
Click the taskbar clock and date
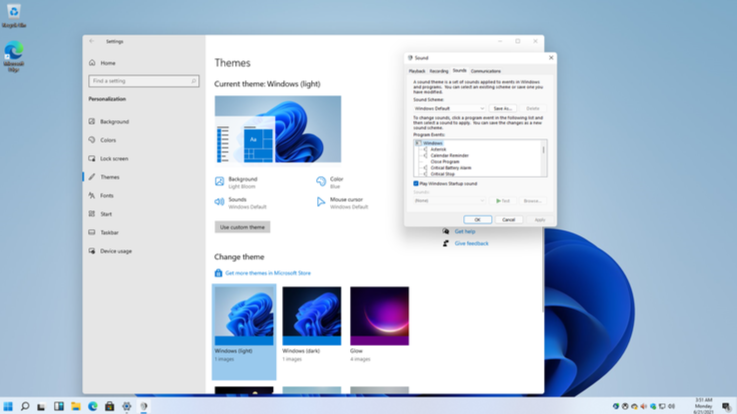(x=704, y=406)
